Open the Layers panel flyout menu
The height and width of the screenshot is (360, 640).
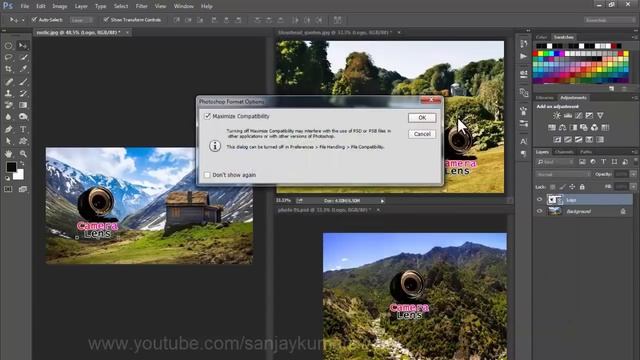(635, 152)
